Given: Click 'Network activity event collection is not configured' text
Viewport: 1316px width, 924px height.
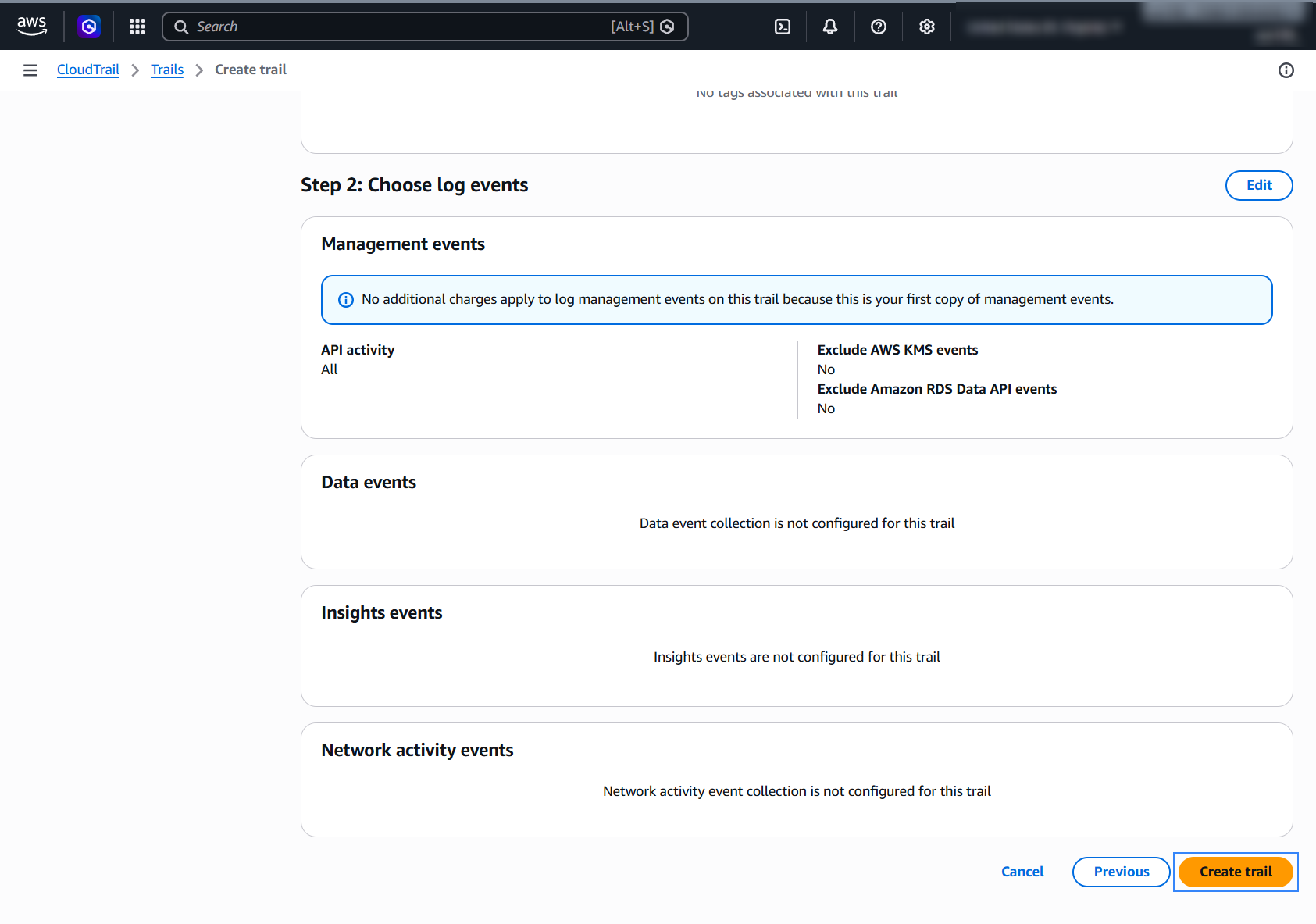Looking at the screenshot, I should 797,791.
